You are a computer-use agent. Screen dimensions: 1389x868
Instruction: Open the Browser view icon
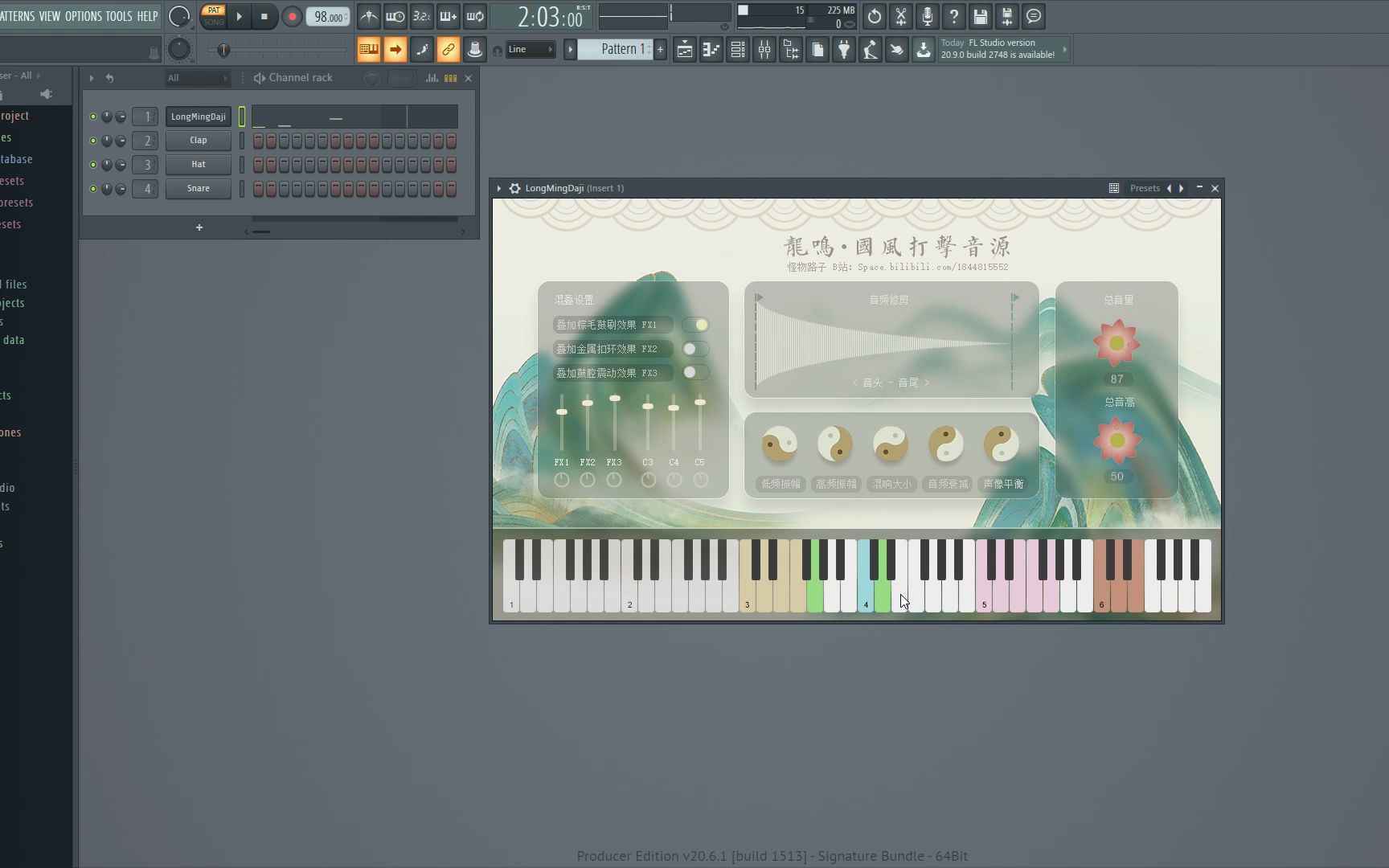[x=791, y=50]
